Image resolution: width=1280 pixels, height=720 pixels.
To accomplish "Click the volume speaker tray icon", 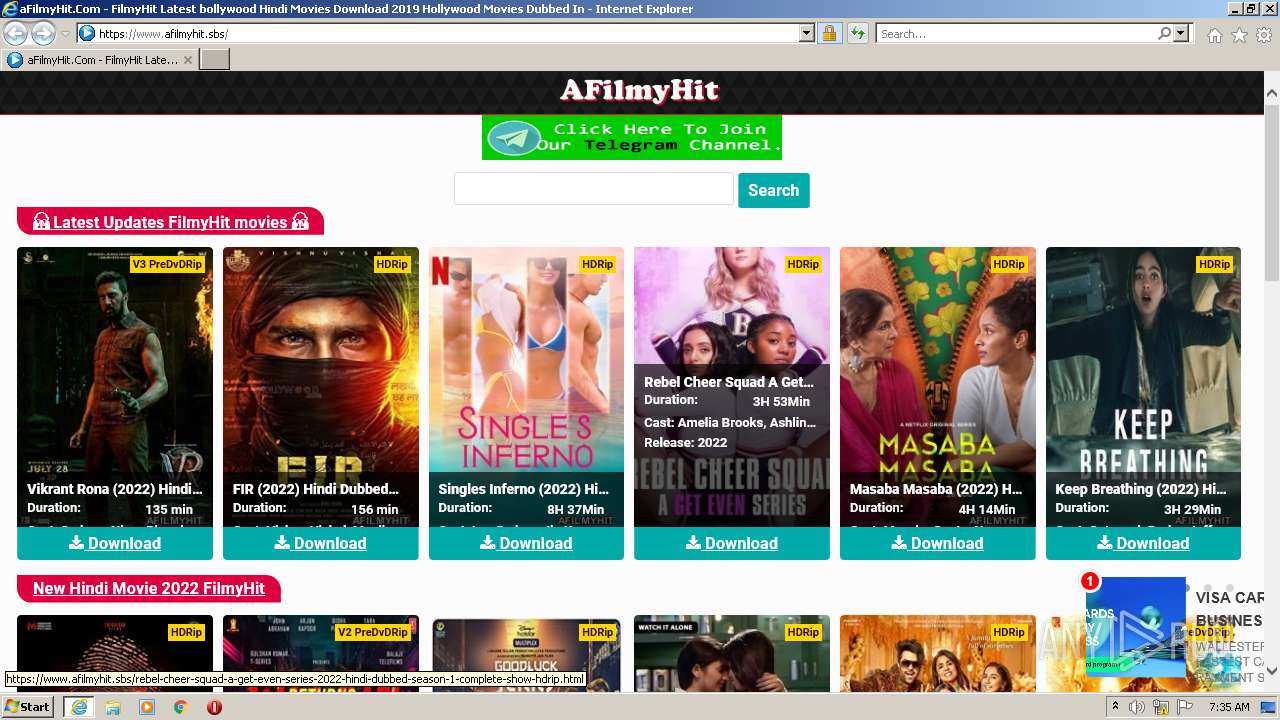I will [x=1137, y=707].
